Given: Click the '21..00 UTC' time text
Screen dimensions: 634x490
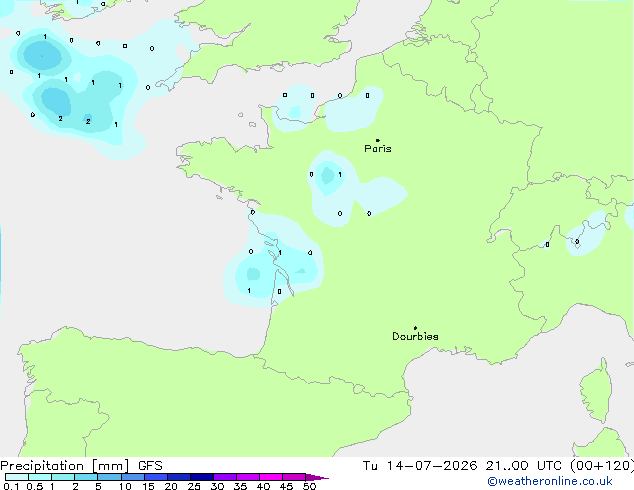Looking at the screenshot, I should pyautogui.click(x=524, y=466).
